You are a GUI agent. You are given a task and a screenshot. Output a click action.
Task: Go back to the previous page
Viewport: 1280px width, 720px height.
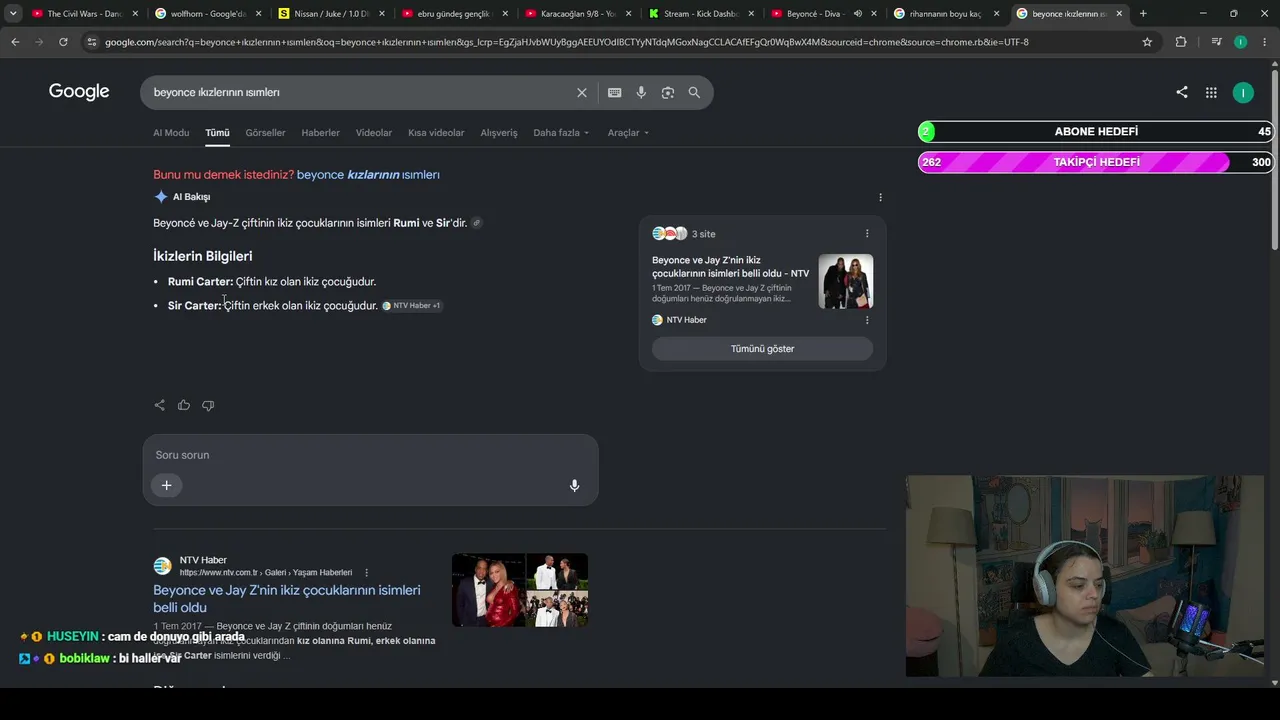[15, 42]
